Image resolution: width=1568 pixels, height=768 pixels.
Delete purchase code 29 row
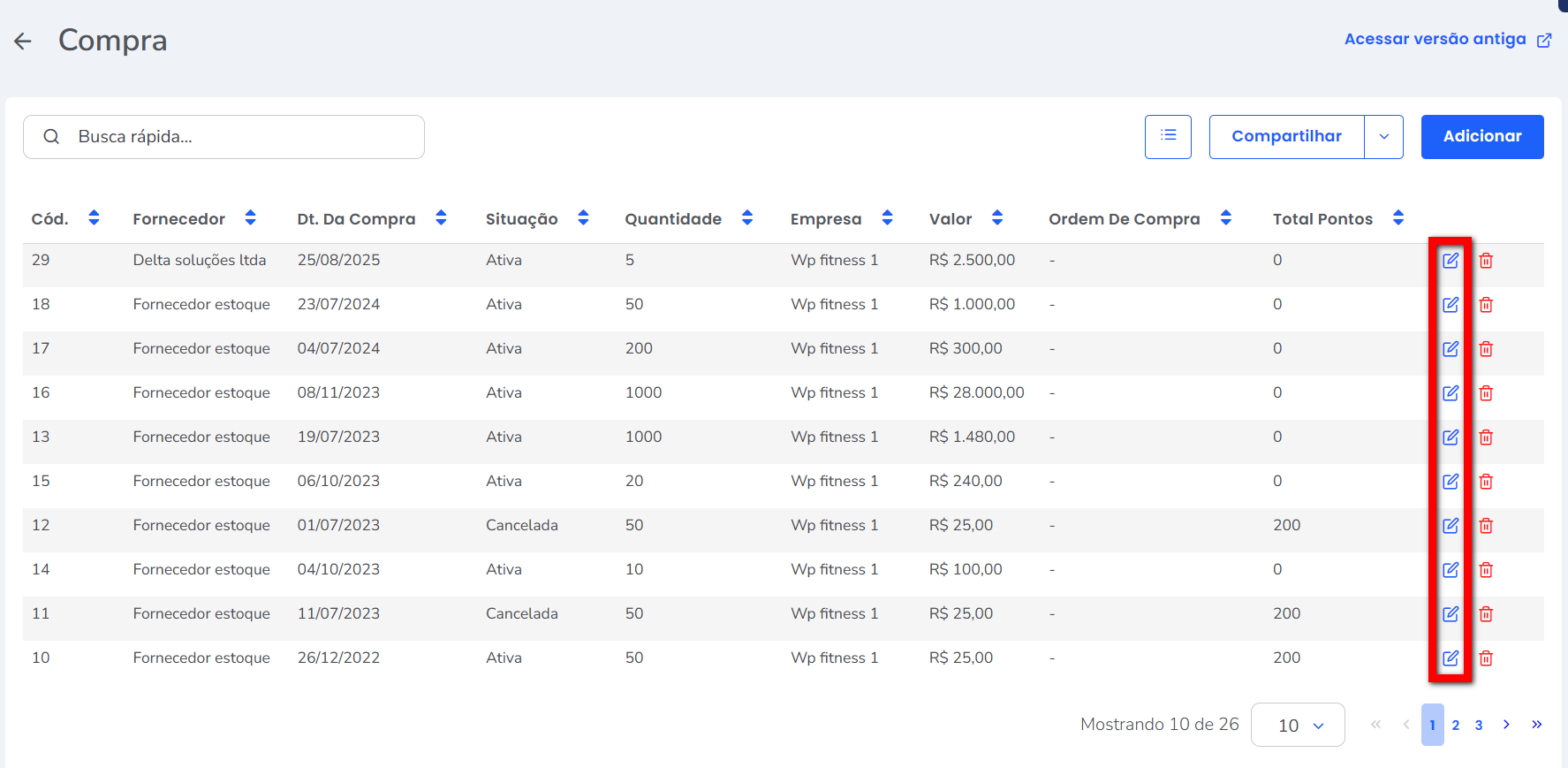(x=1486, y=261)
